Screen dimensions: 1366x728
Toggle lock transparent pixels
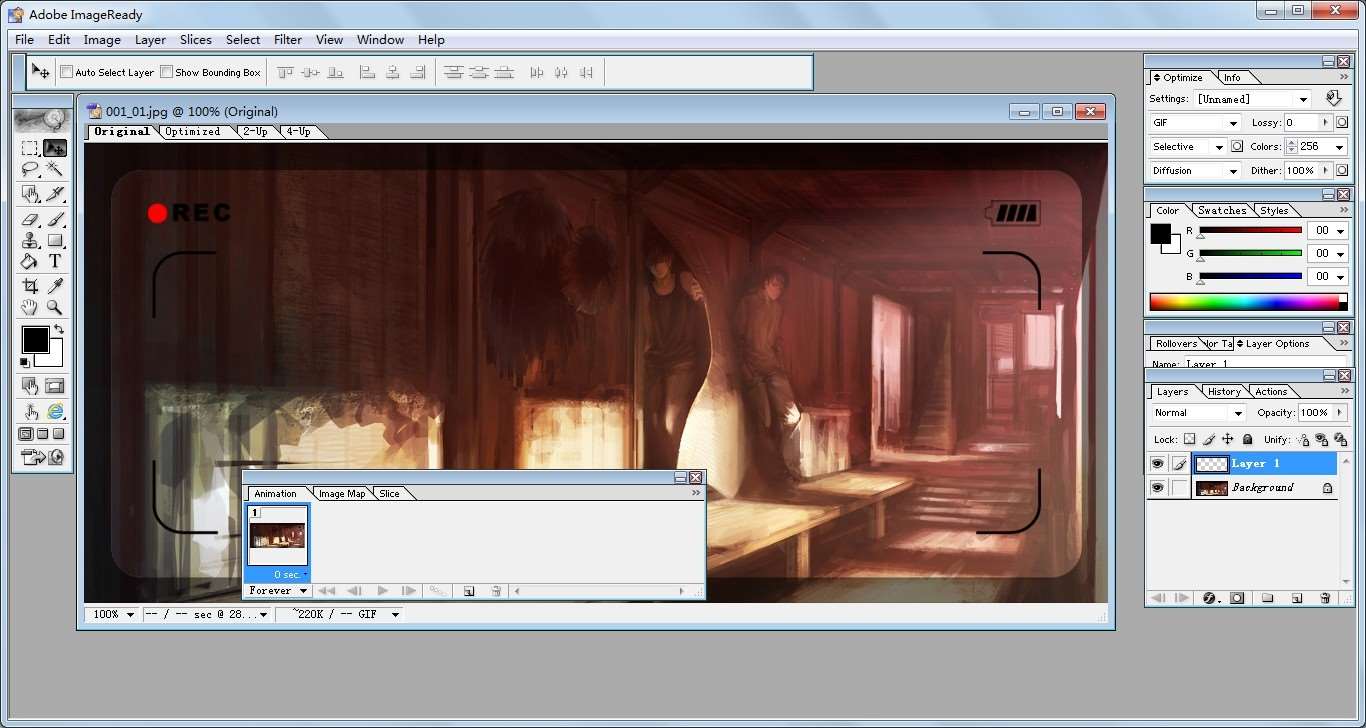(x=1189, y=439)
